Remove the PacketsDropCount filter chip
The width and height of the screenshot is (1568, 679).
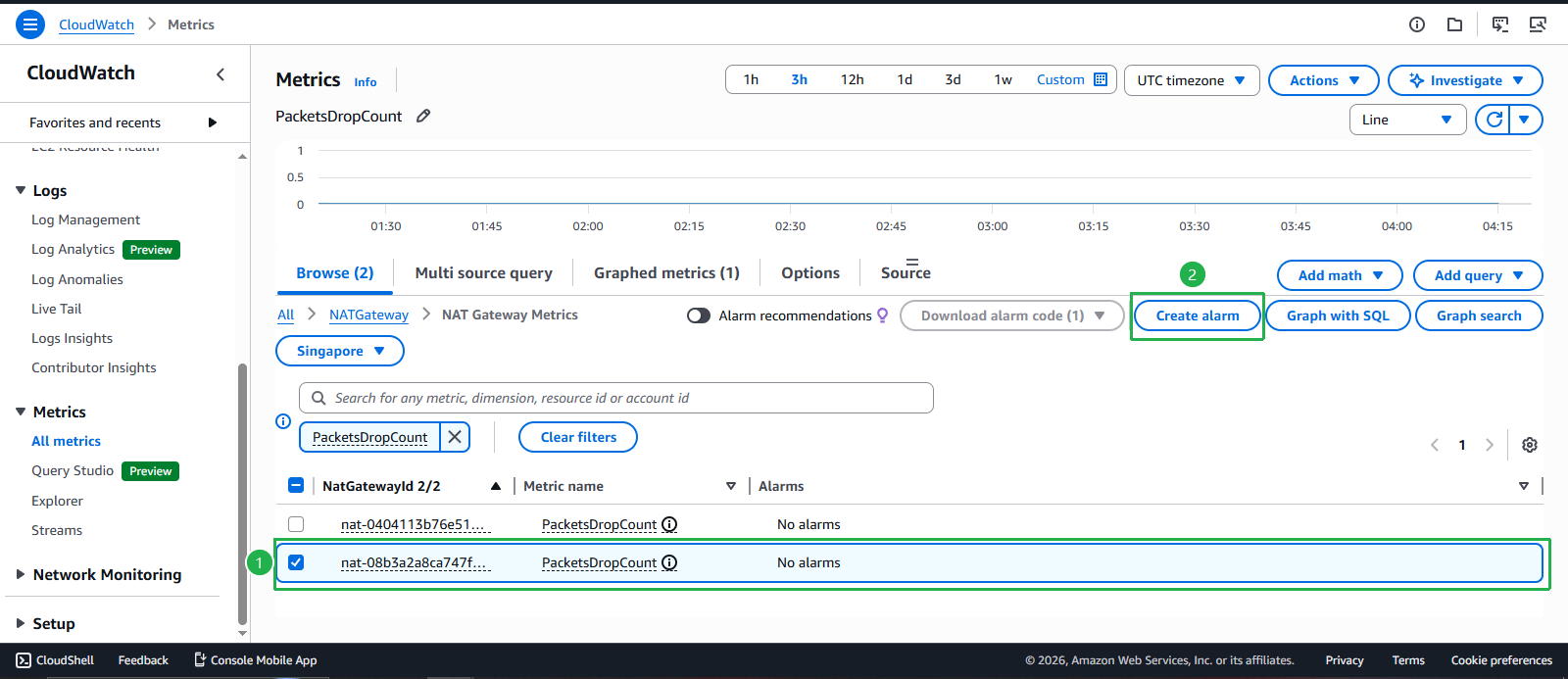click(455, 437)
